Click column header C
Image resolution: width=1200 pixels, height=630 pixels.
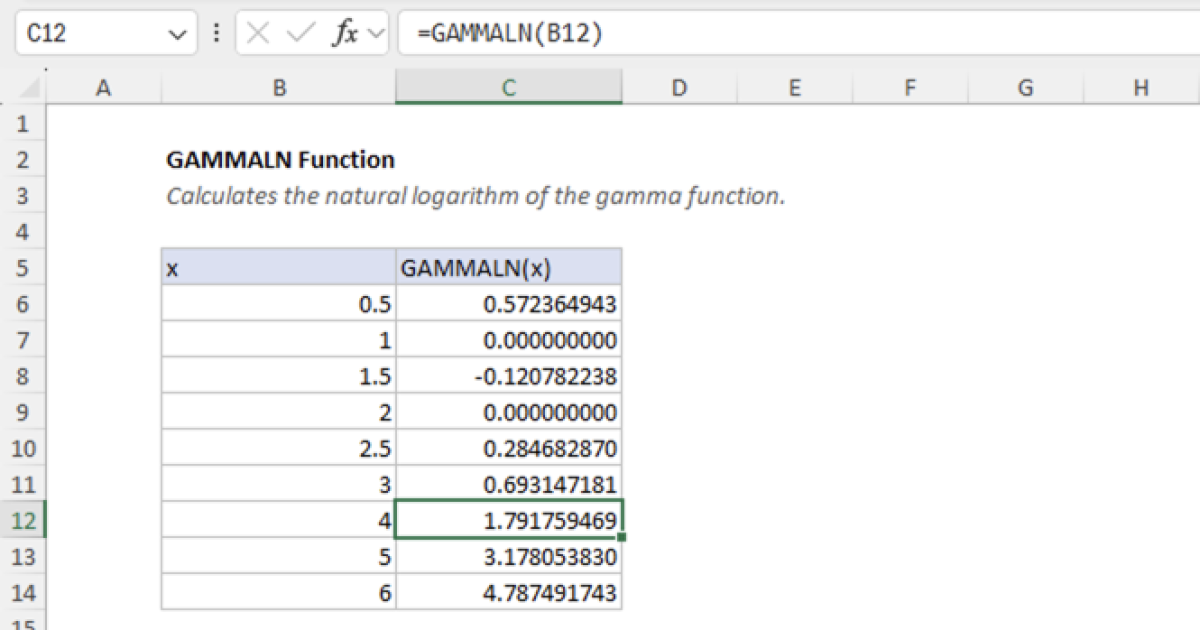pos(509,87)
